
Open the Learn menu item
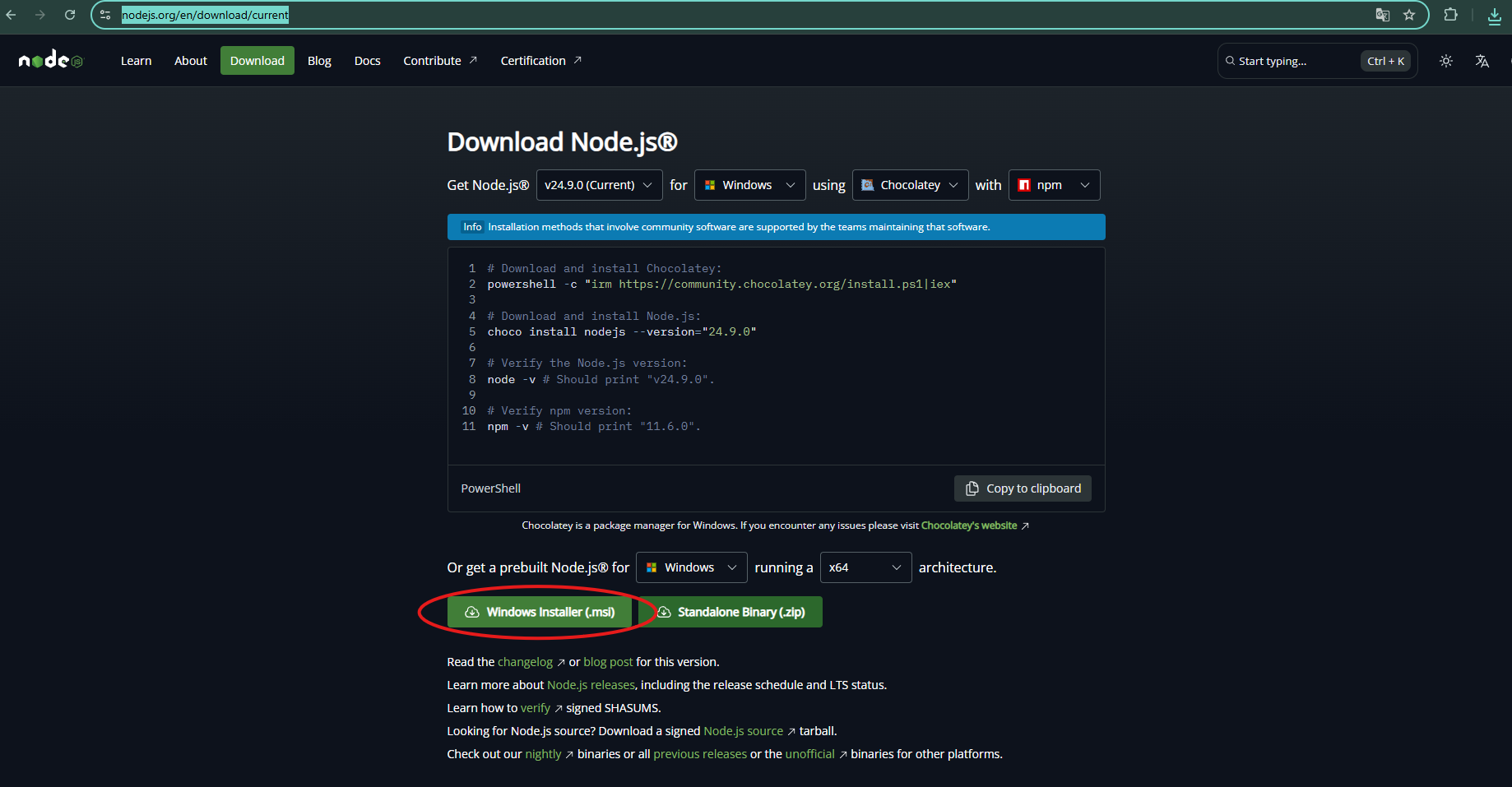pyautogui.click(x=136, y=61)
